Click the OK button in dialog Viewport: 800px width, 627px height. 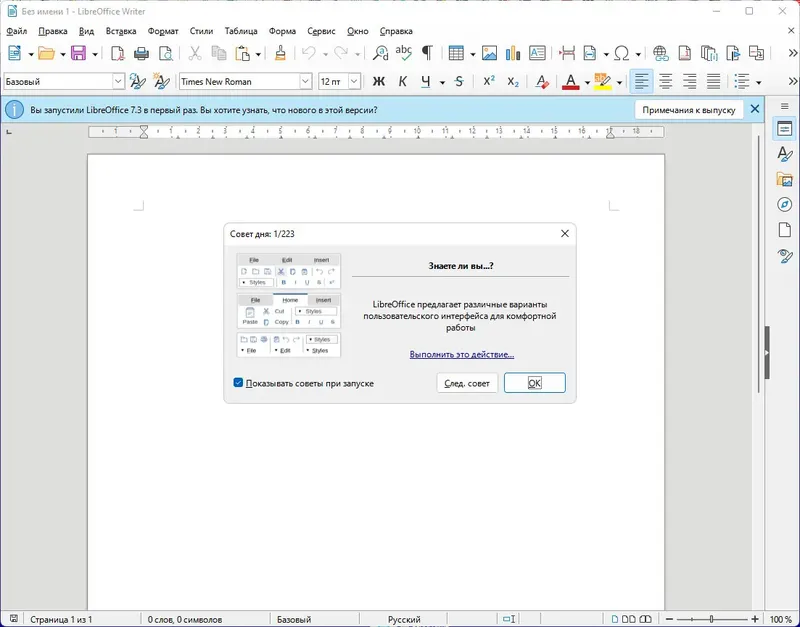click(x=535, y=383)
